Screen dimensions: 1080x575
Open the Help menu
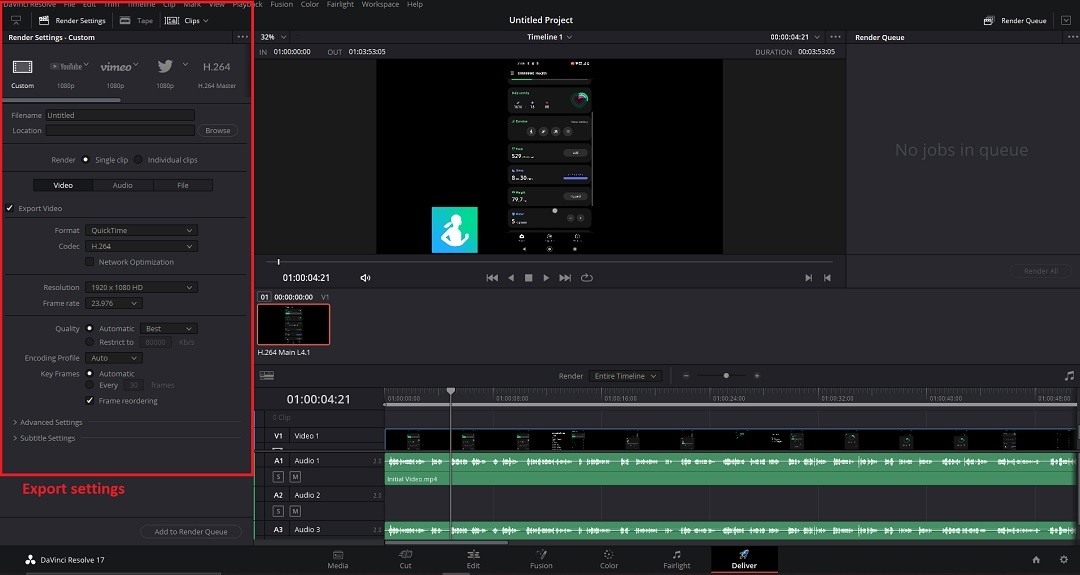coord(415,4)
